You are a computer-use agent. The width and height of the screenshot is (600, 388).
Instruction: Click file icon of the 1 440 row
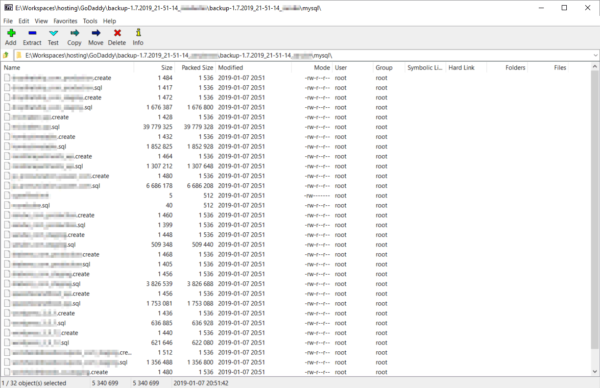click(x=7, y=333)
